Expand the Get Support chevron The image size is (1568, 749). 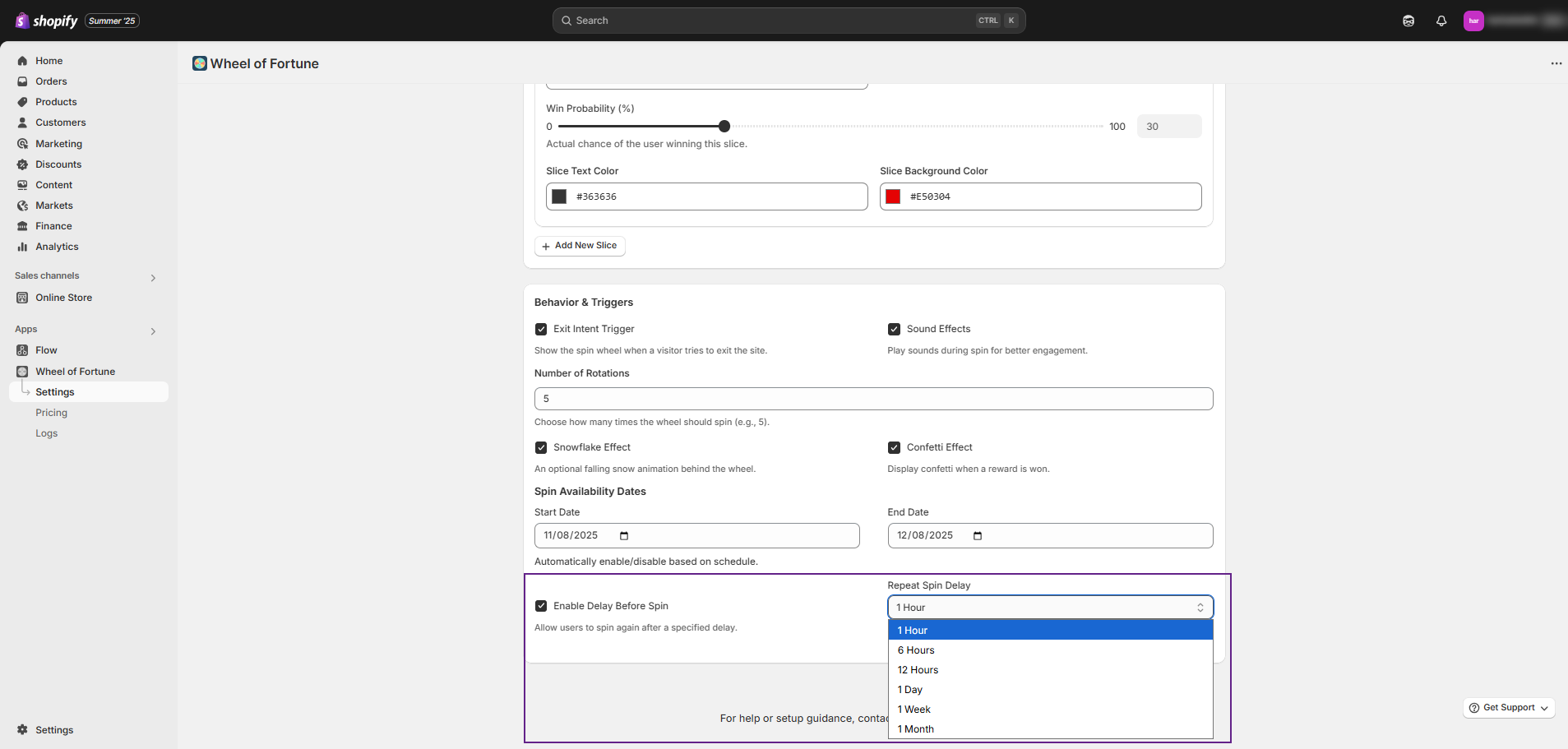coord(1544,708)
